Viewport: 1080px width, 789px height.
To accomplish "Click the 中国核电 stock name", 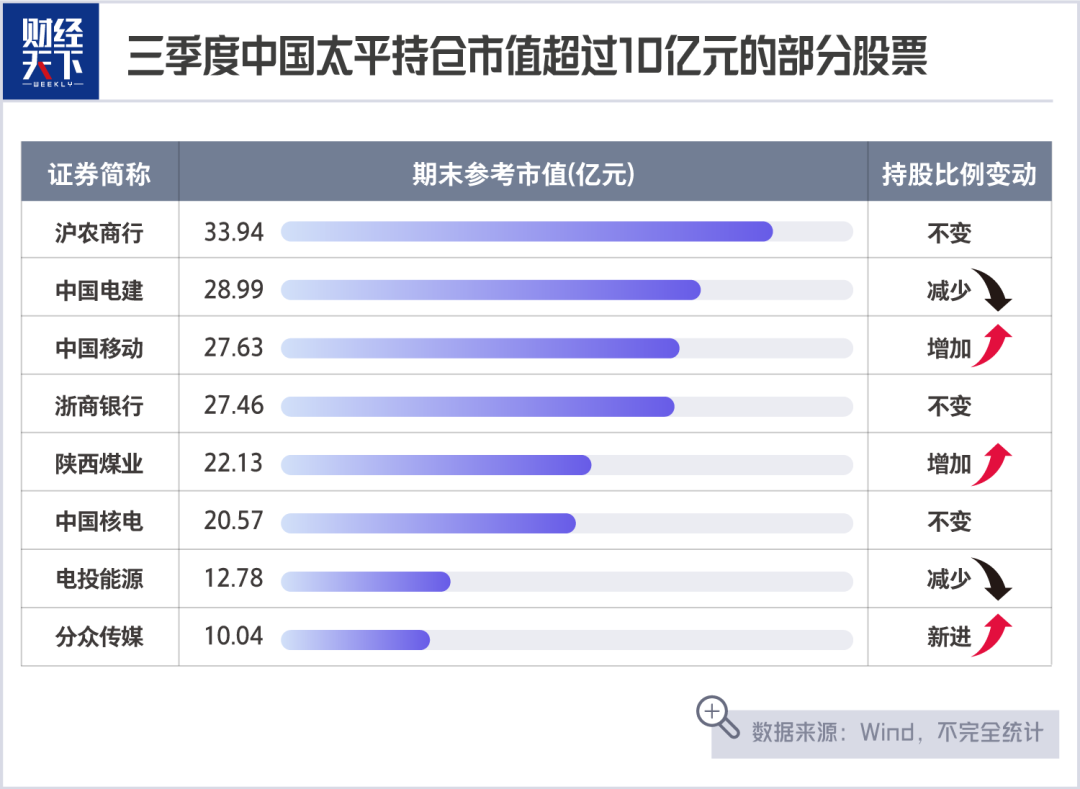I will point(100,521).
